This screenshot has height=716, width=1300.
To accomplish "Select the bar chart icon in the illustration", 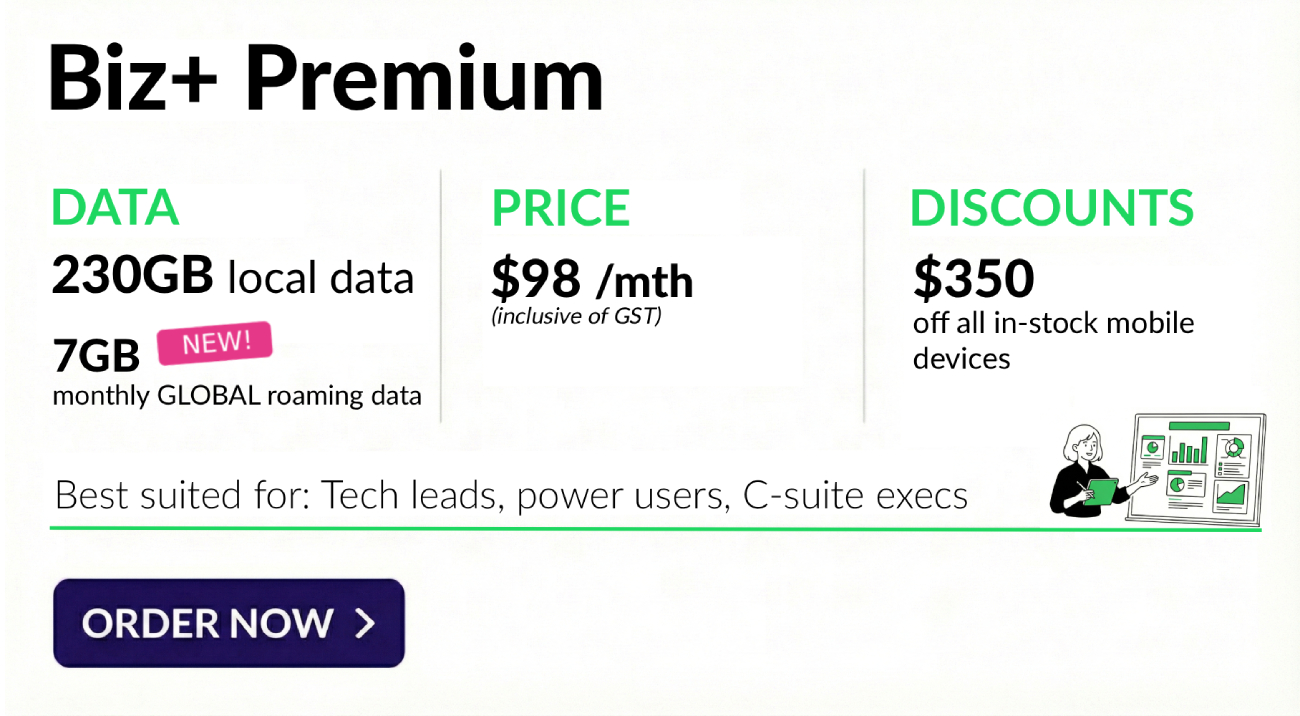I will tap(1189, 449).
